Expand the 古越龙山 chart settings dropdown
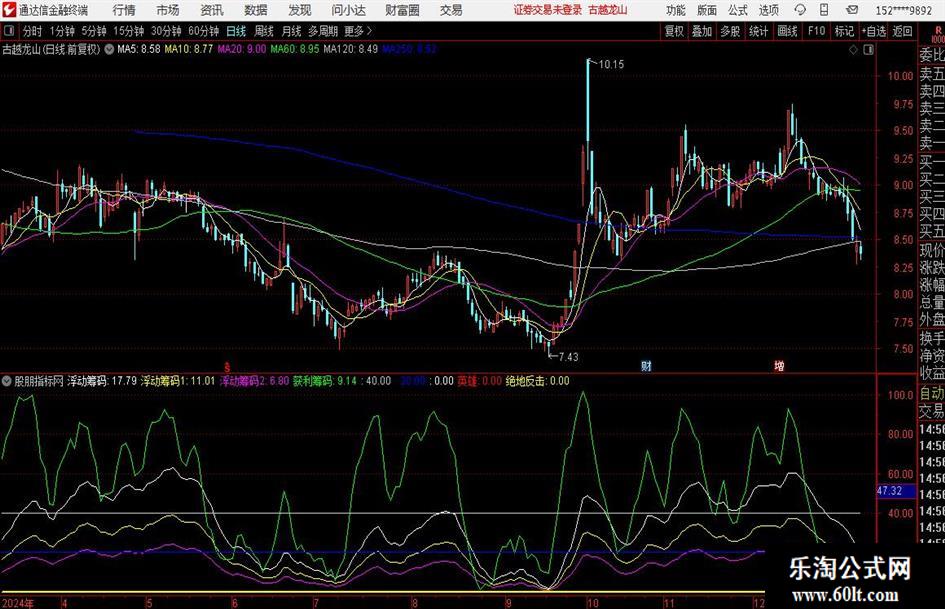Viewport: 945px width, 609px height. pyautogui.click(x=109, y=49)
